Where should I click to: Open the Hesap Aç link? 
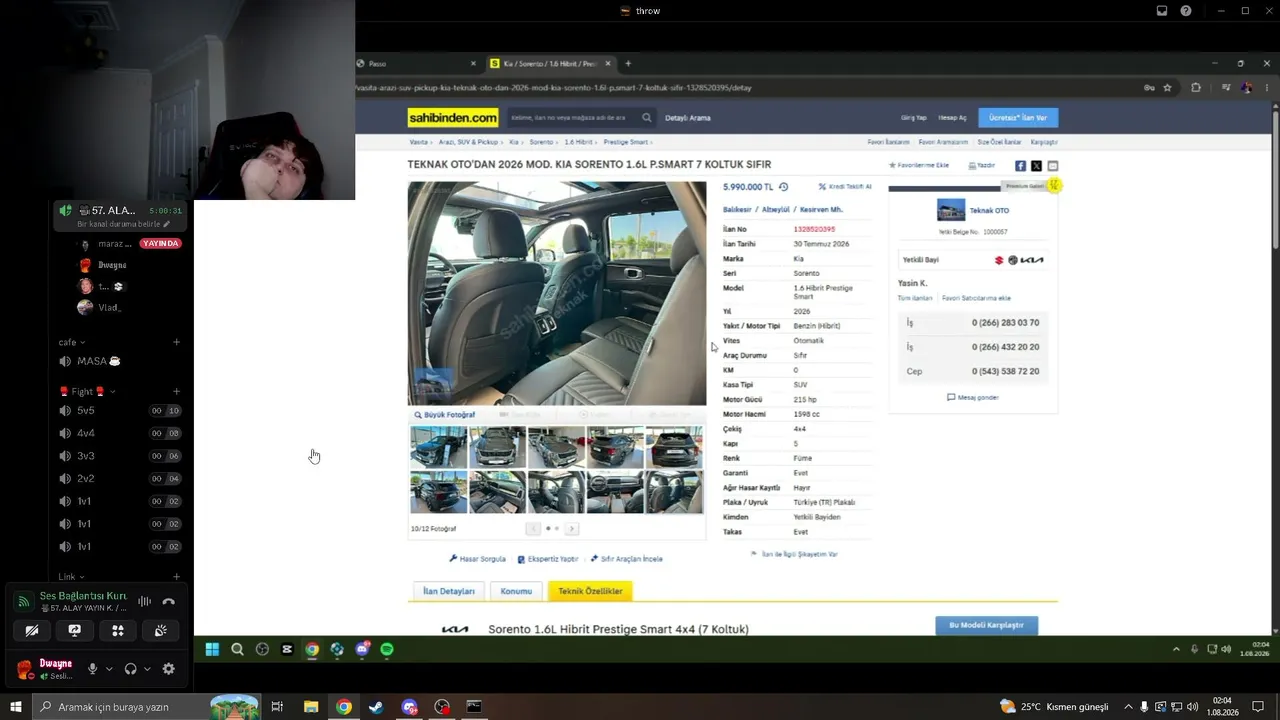952,118
